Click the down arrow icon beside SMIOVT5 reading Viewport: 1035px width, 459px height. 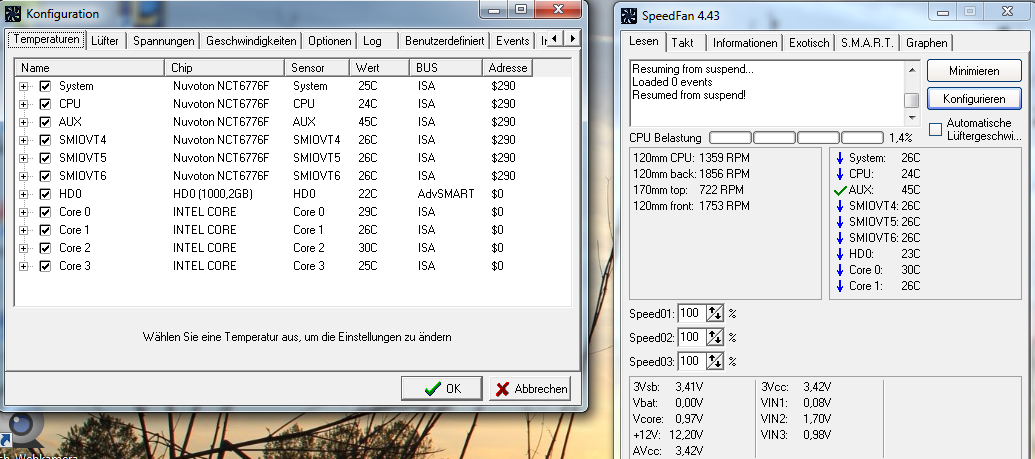840,222
